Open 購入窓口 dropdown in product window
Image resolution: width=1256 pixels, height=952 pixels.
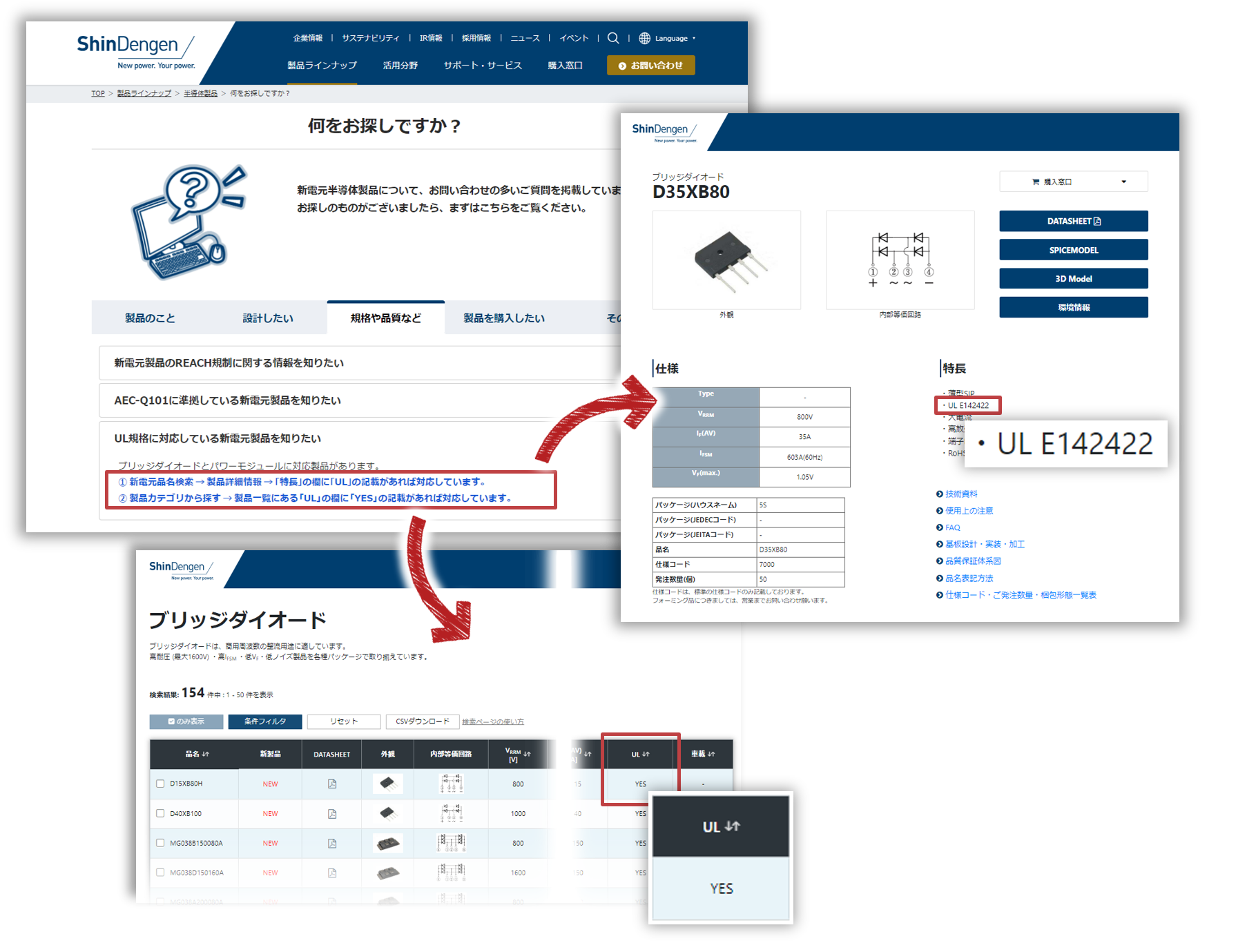tap(1074, 182)
